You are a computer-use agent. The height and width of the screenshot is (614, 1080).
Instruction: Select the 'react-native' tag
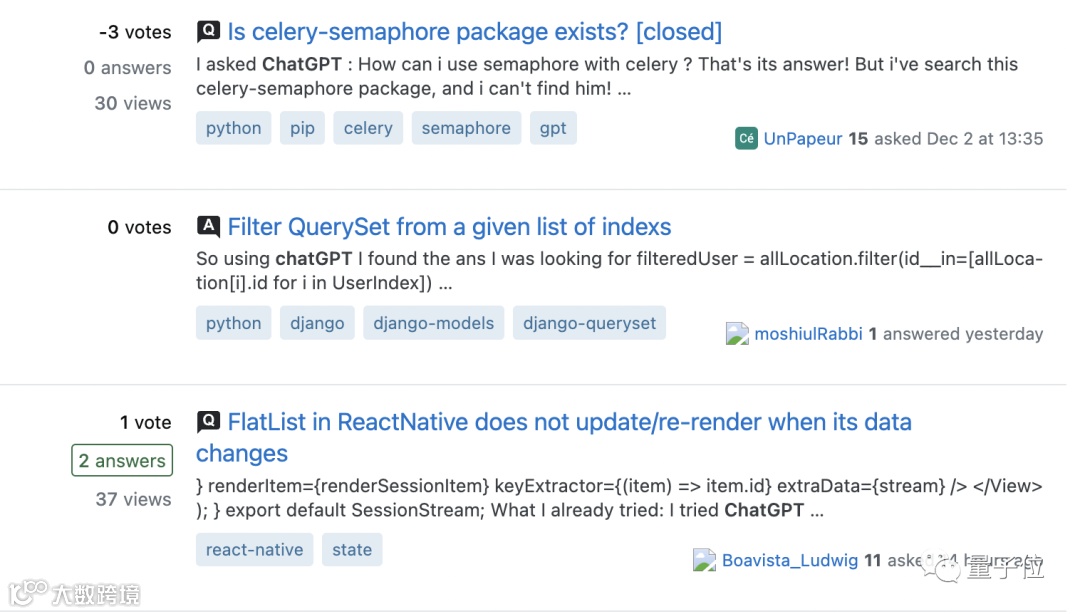(255, 549)
